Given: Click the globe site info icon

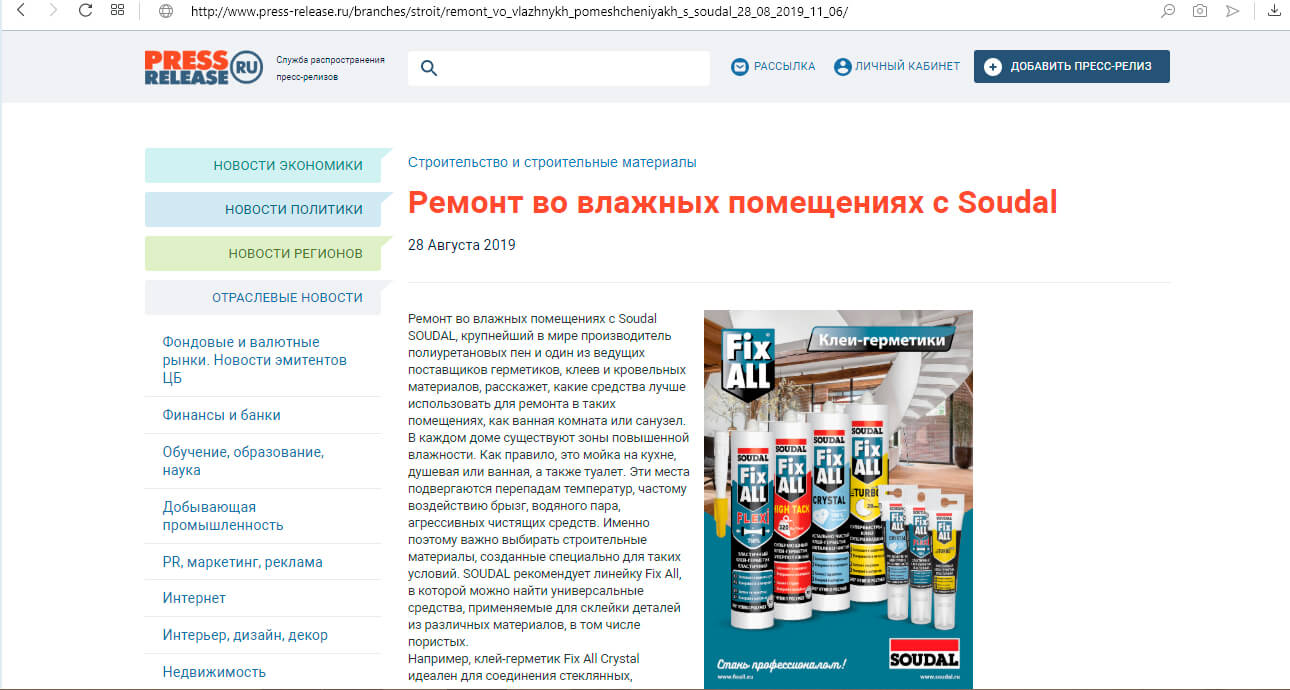Looking at the screenshot, I should tap(166, 11).
